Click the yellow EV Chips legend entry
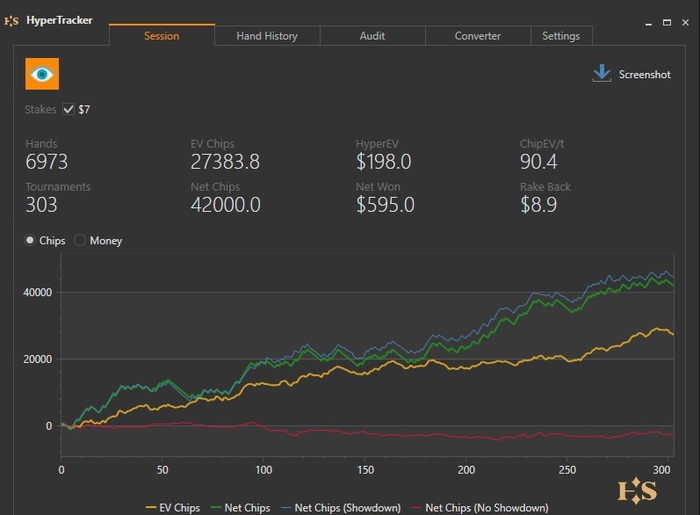This screenshot has height=515, width=700. (x=173, y=508)
